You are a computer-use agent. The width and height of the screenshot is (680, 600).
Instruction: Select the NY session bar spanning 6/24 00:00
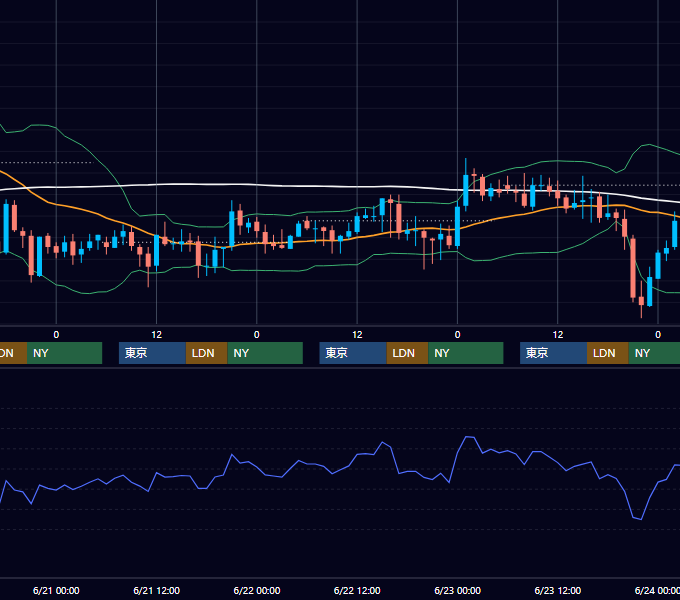tap(654, 353)
